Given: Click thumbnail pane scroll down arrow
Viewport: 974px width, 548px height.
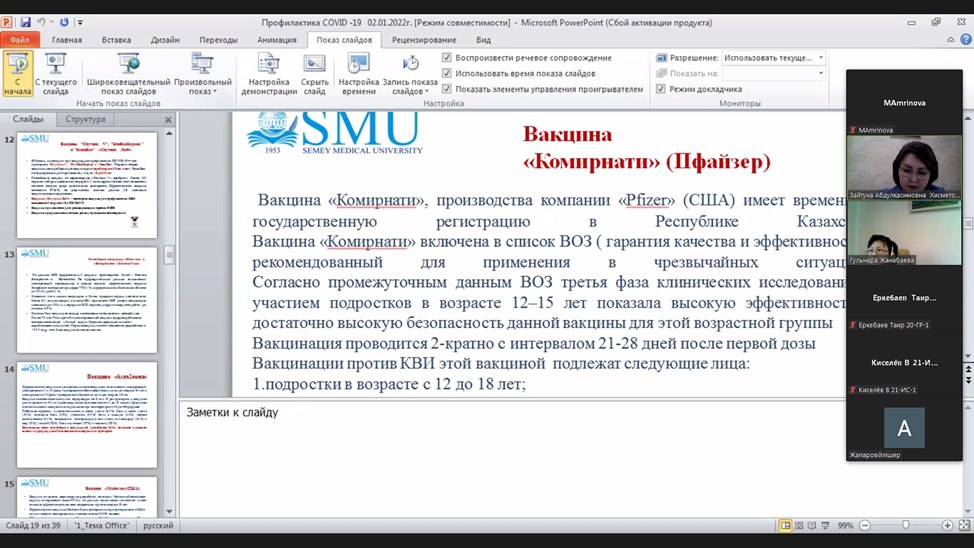Looking at the screenshot, I should (169, 512).
